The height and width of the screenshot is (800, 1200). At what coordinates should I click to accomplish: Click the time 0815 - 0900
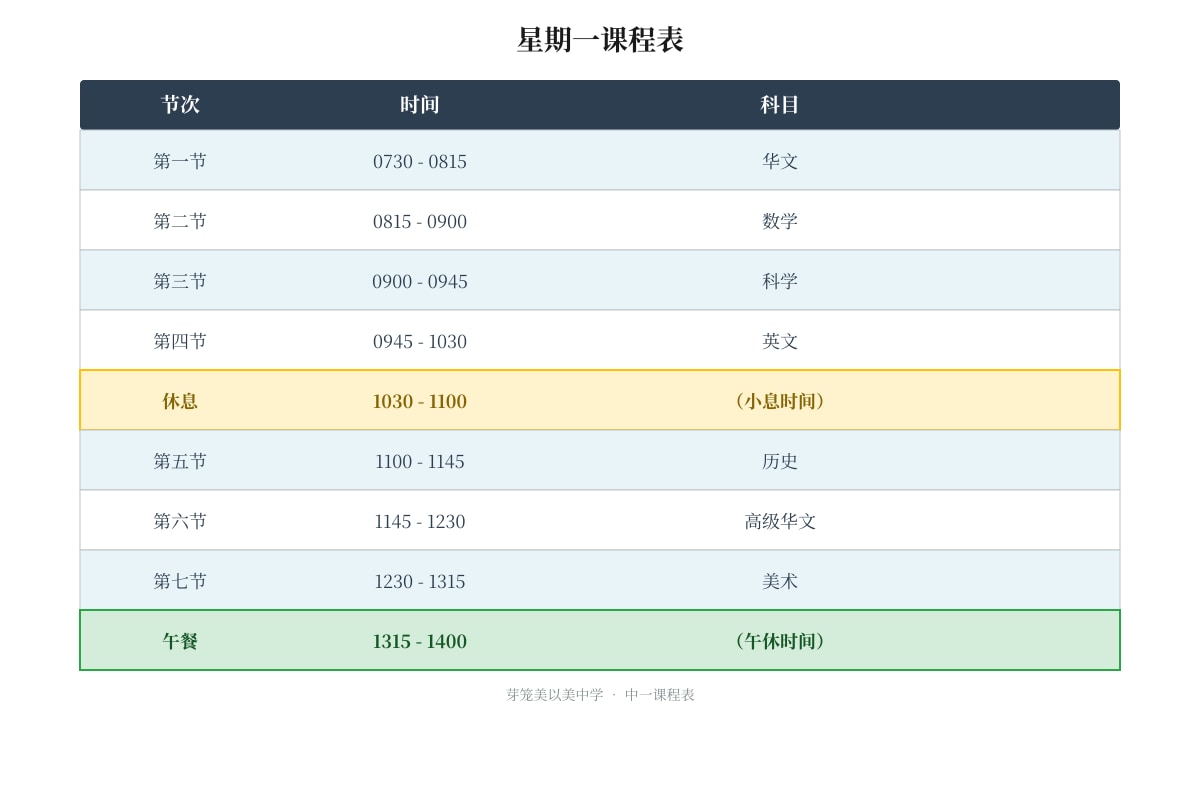pyautogui.click(x=420, y=221)
